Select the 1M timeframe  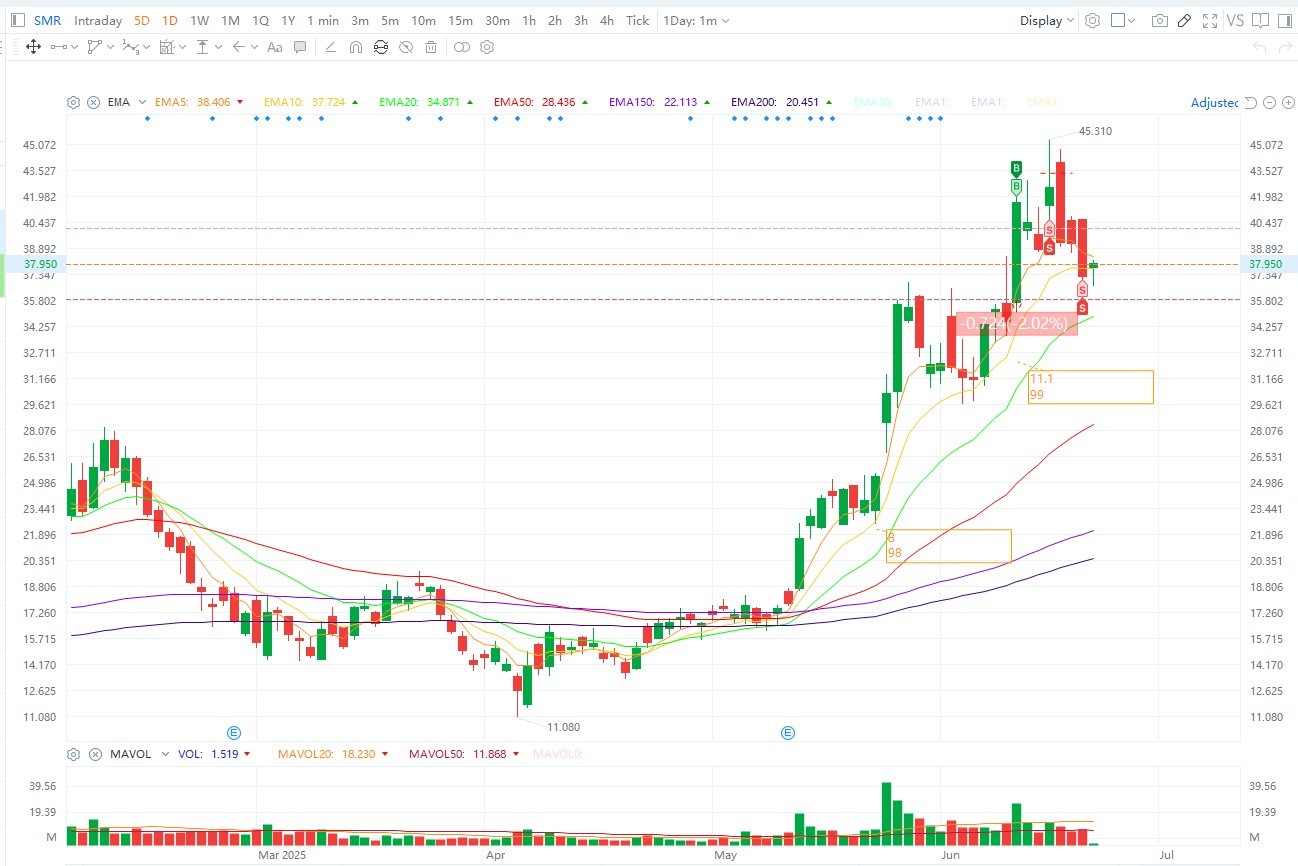[230, 20]
